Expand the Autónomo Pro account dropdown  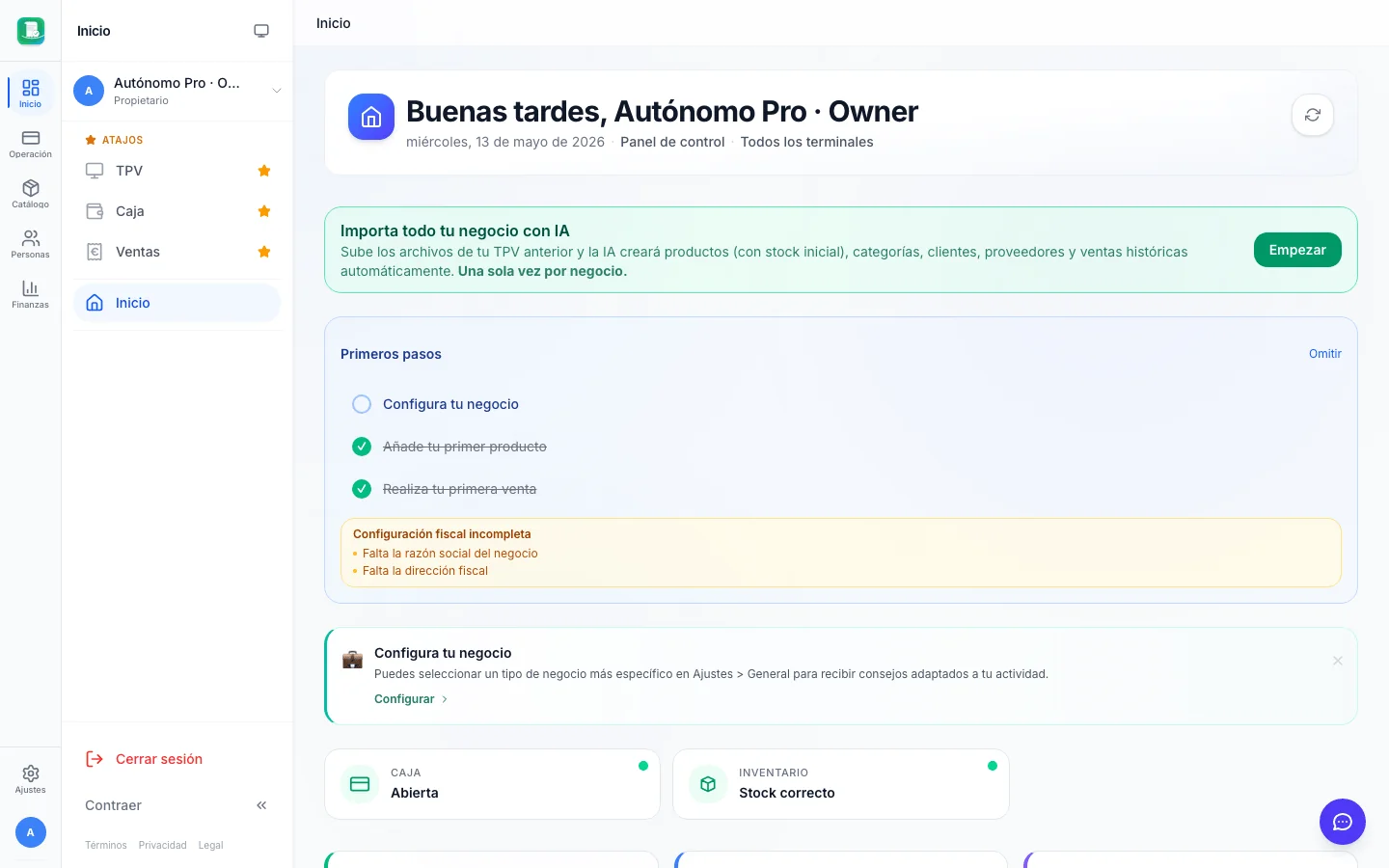(x=277, y=91)
